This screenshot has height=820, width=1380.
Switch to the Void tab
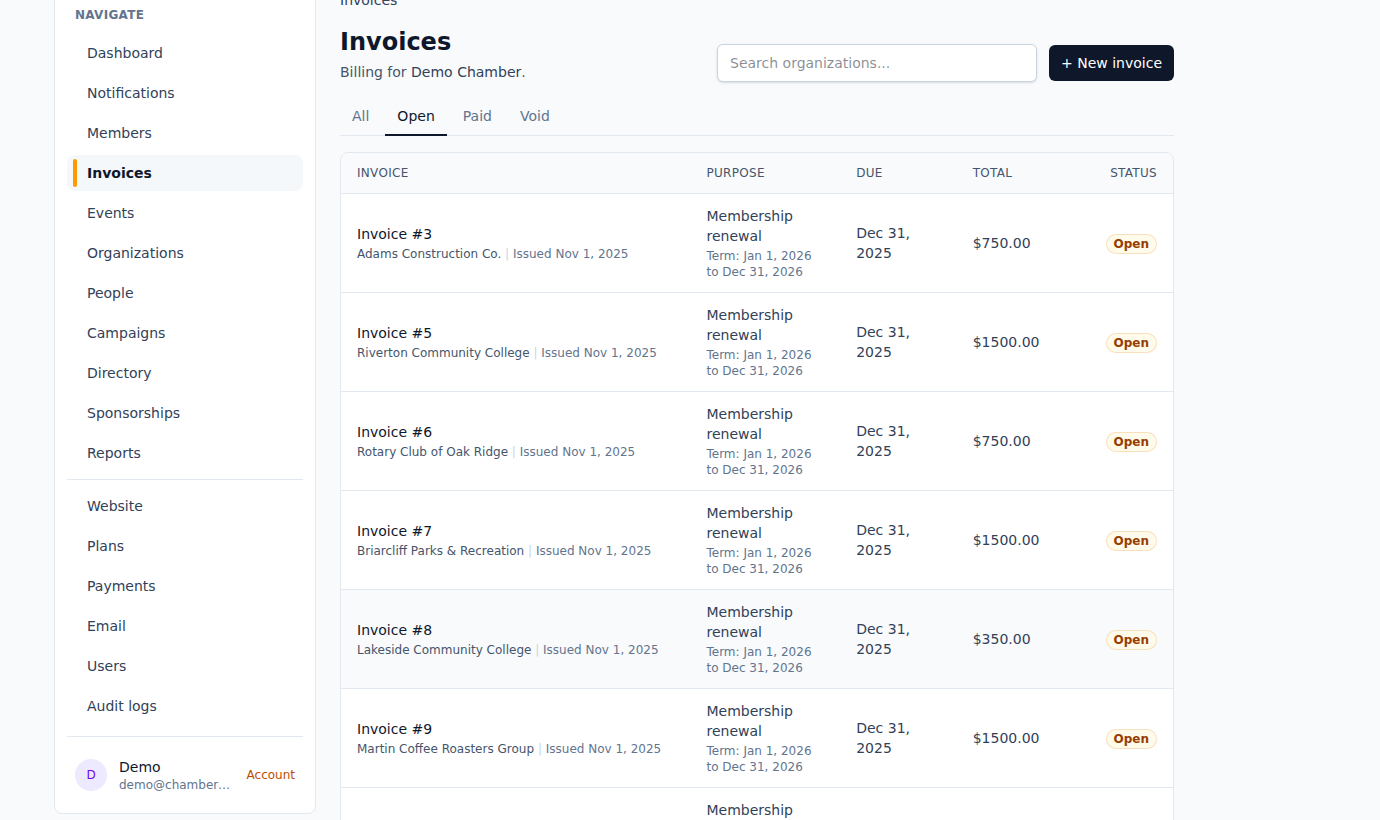[534, 115]
